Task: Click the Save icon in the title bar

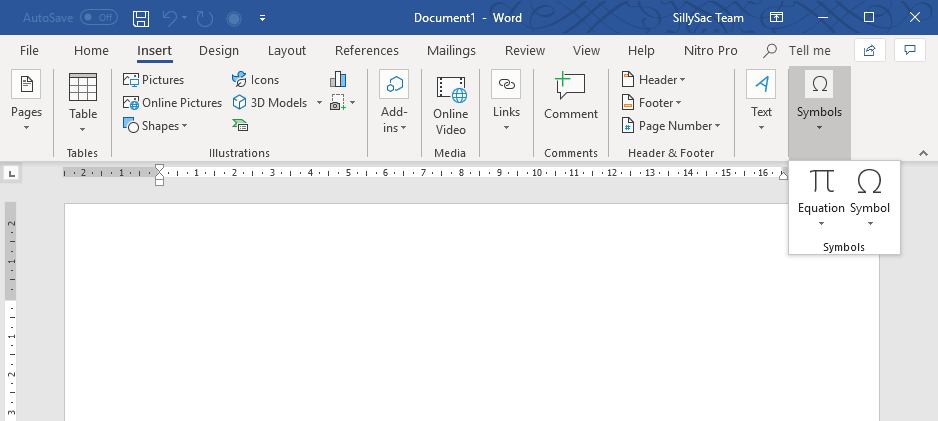Action: pyautogui.click(x=141, y=18)
